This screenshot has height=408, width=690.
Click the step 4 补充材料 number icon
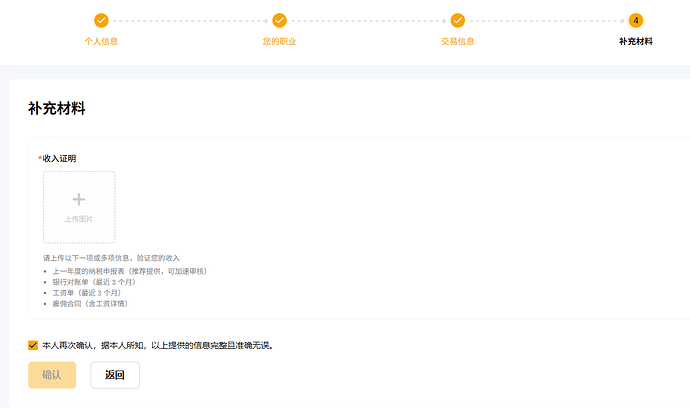636,20
